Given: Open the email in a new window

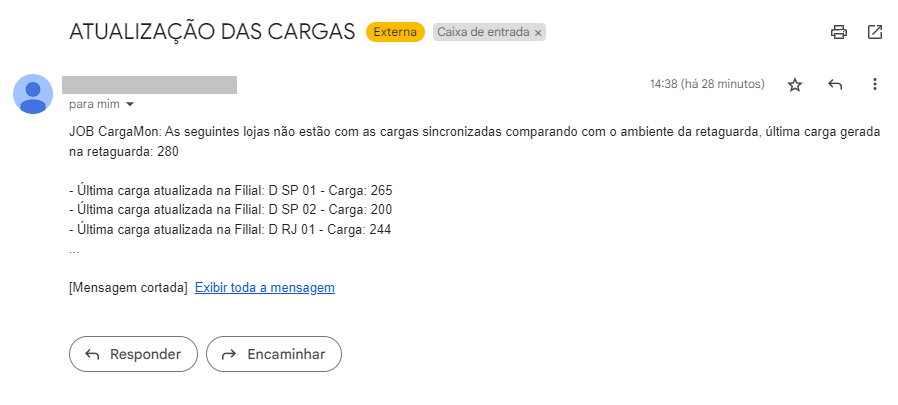Looking at the screenshot, I should point(875,32).
